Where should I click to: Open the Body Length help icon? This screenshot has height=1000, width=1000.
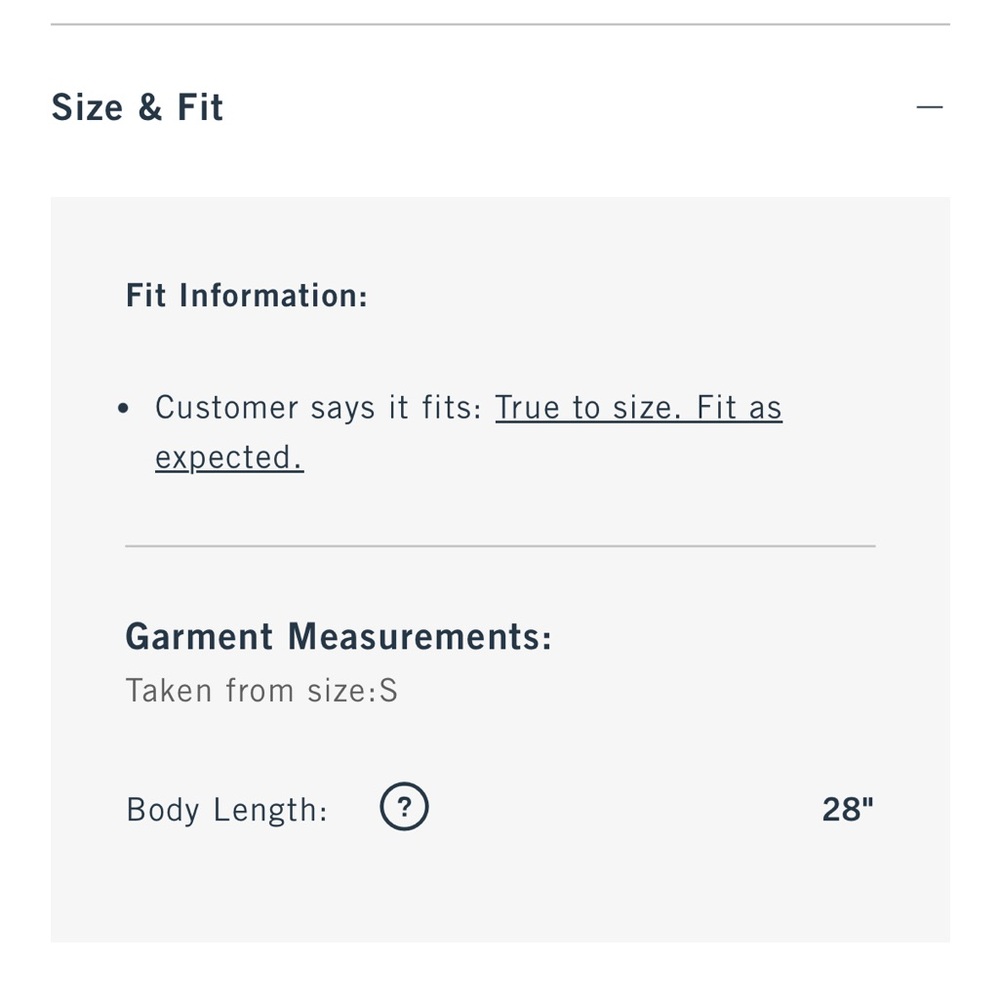click(x=404, y=808)
